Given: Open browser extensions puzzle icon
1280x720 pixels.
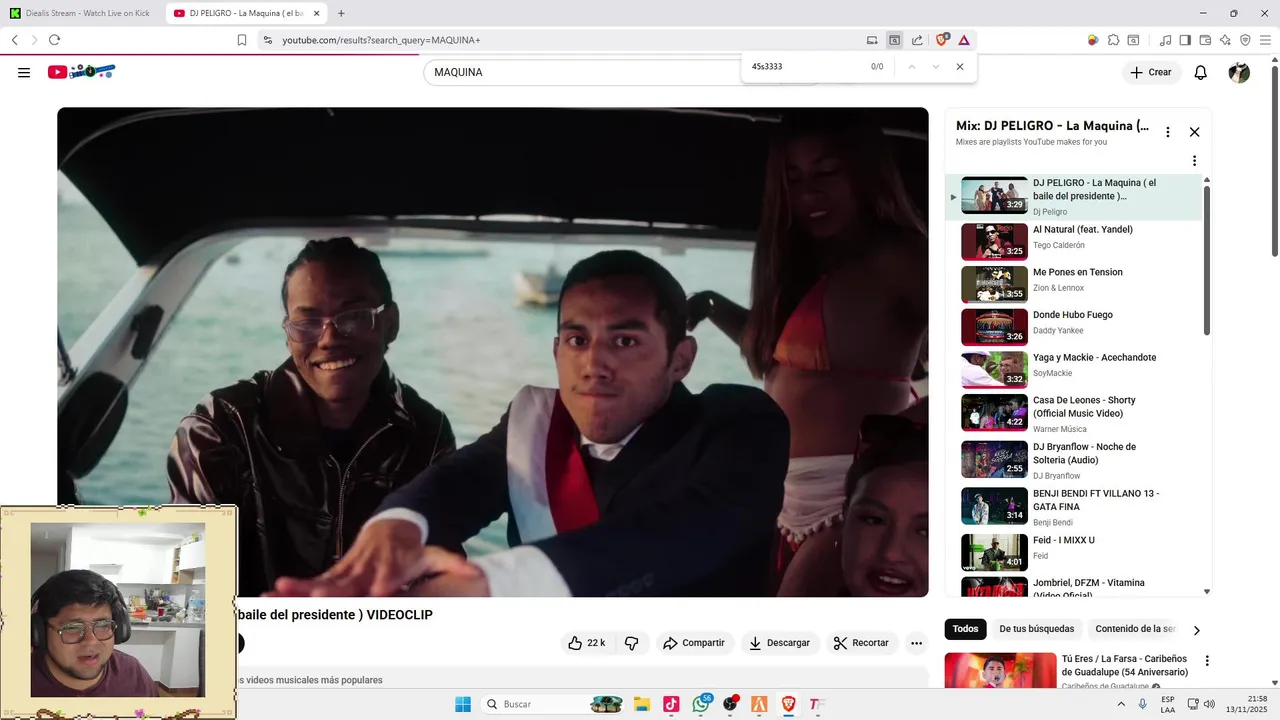Looking at the screenshot, I should (x=1113, y=40).
